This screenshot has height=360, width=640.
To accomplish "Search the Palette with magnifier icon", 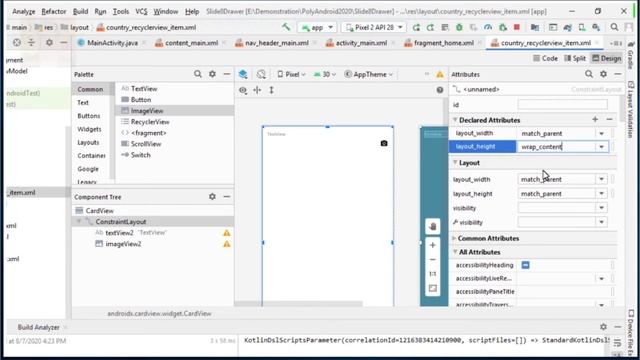I will coord(198,74).
